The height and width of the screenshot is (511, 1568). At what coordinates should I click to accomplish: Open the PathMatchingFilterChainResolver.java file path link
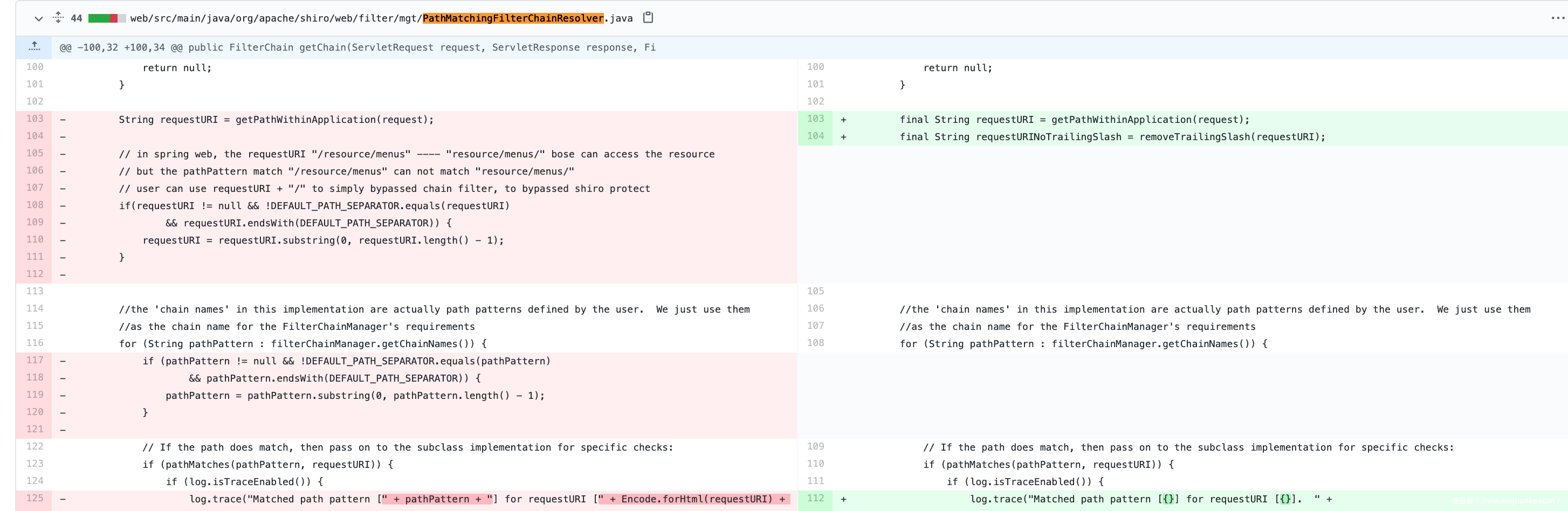[381, 18]
